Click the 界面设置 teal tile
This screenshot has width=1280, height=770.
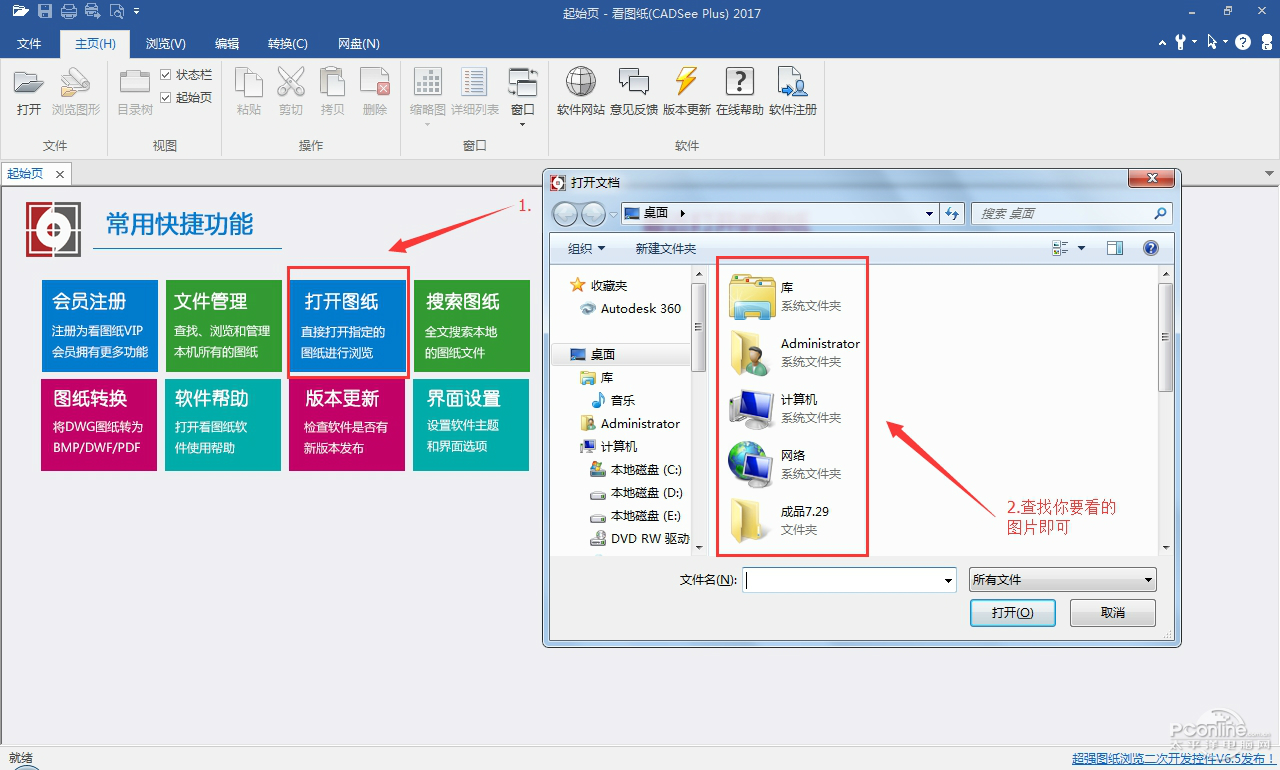coord(471,424)
